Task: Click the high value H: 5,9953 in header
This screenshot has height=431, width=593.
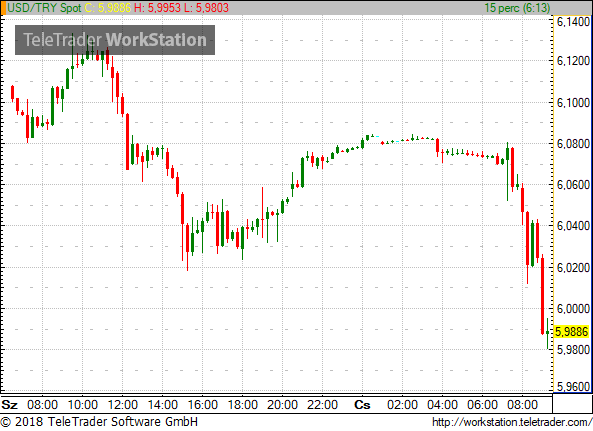Action: [157, 8]
